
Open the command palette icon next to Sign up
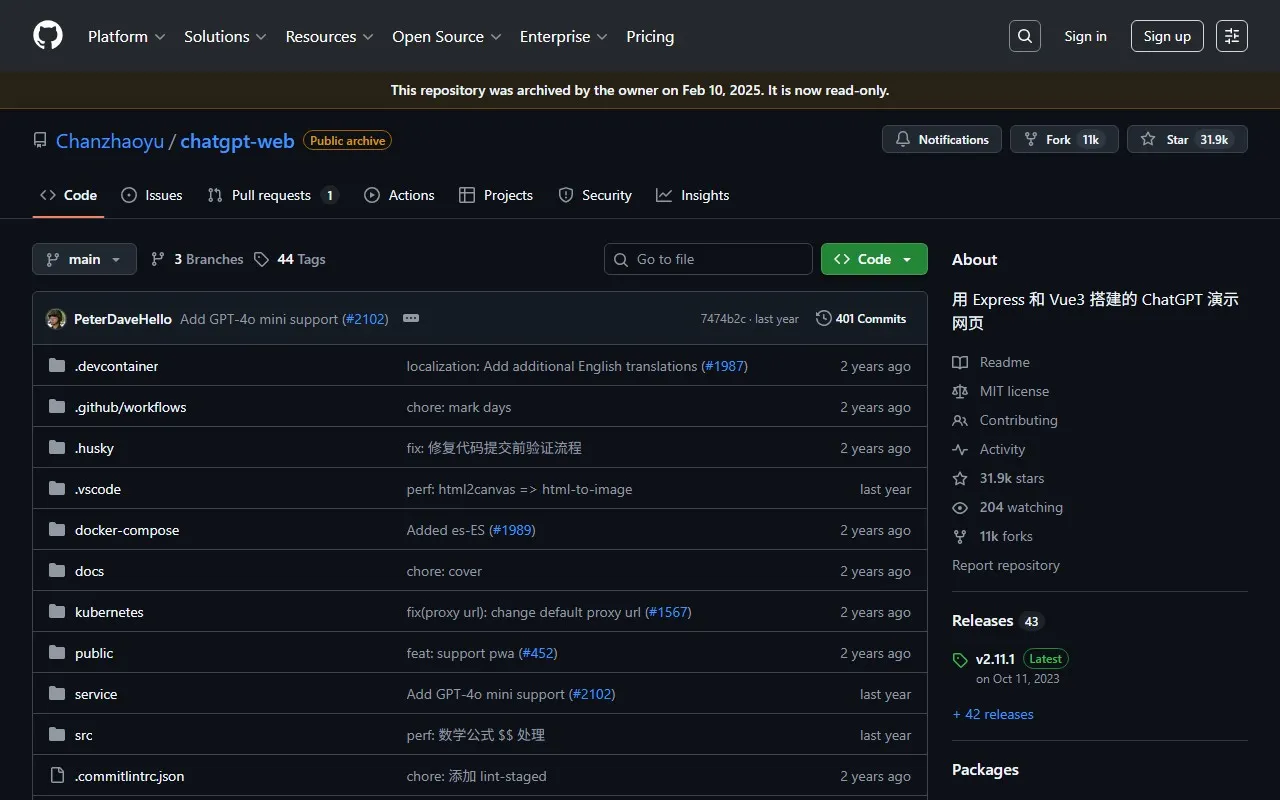pyautogui.click(x=1231, y=36)
